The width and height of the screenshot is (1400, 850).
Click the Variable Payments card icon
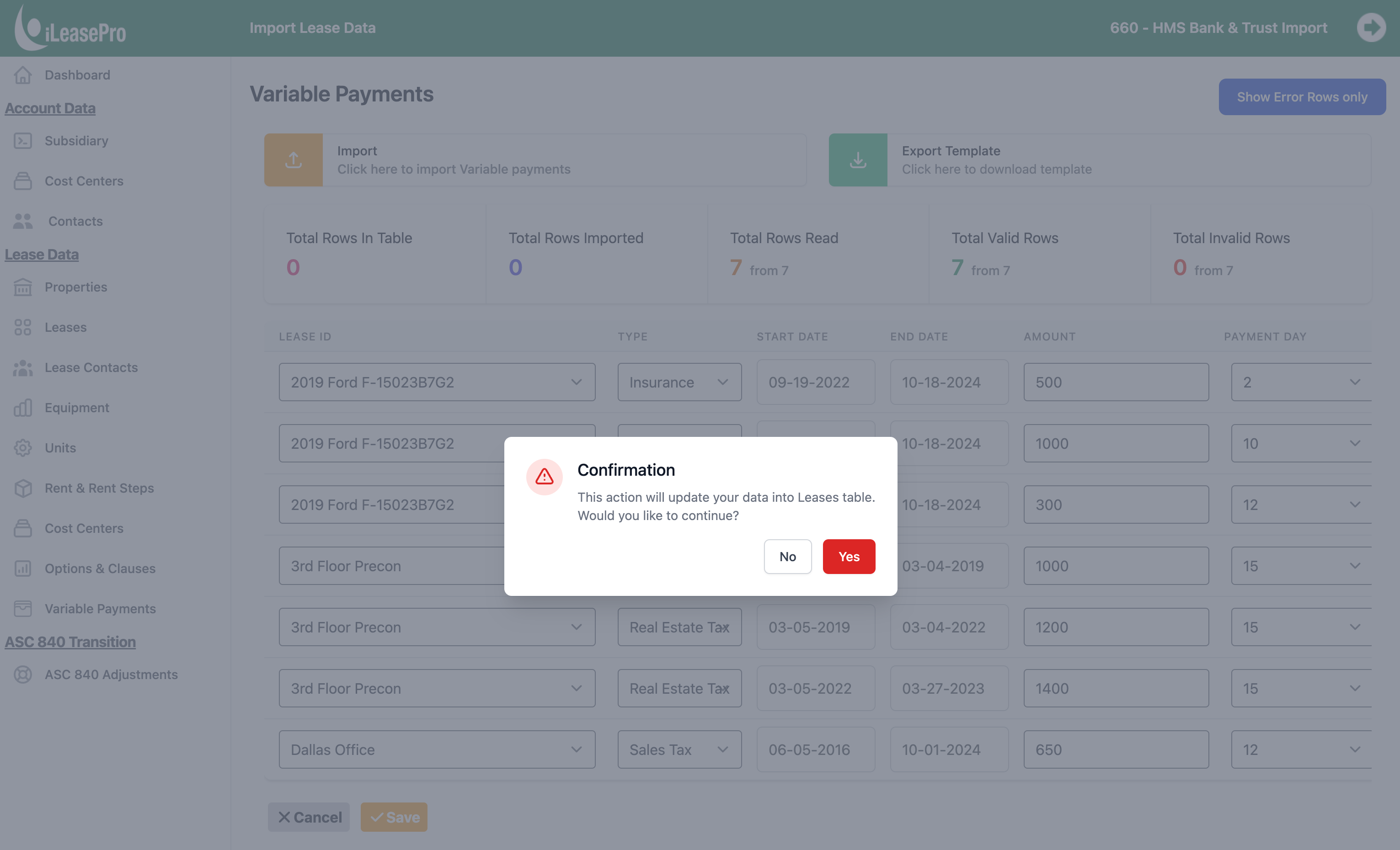tap(23, 609)
